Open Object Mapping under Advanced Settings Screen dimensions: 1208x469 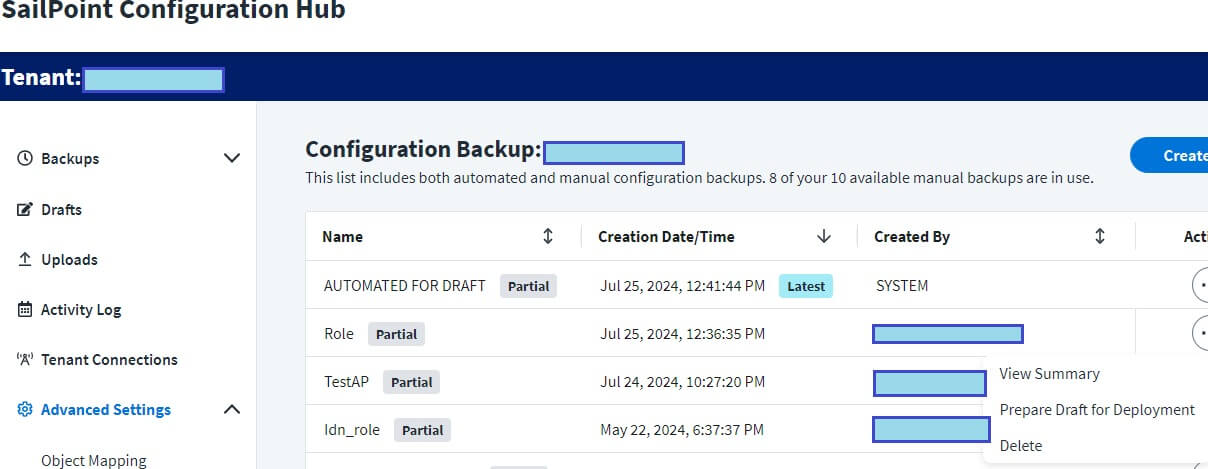coord(94,460)
